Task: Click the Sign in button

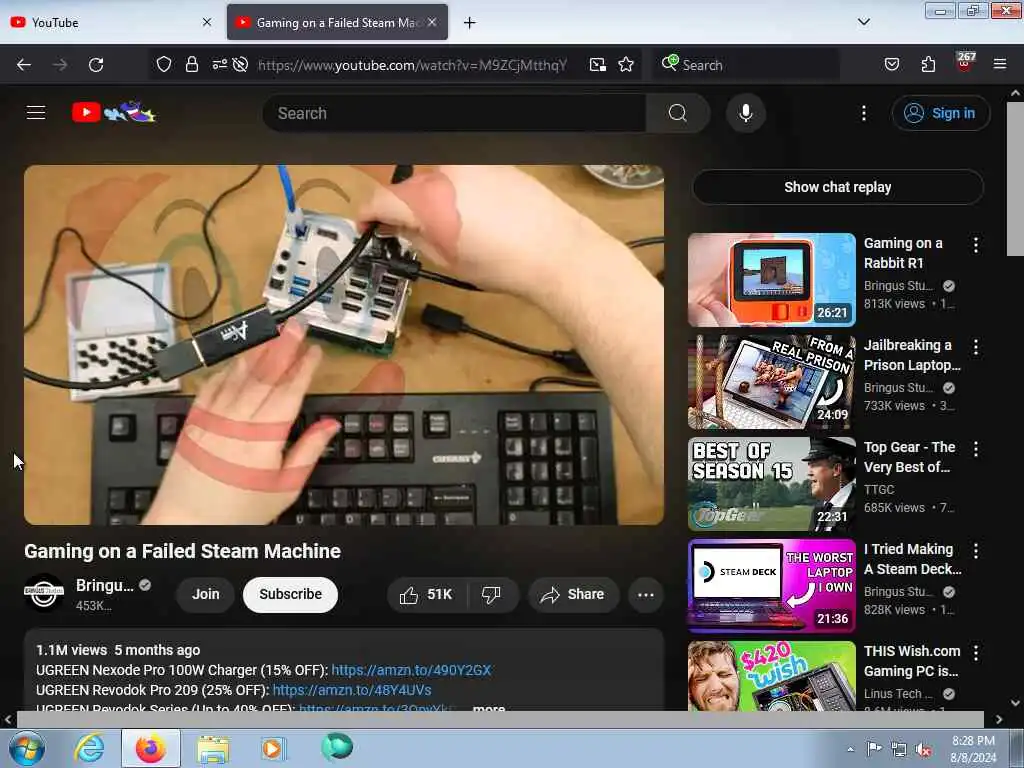Action: (940, 113)
